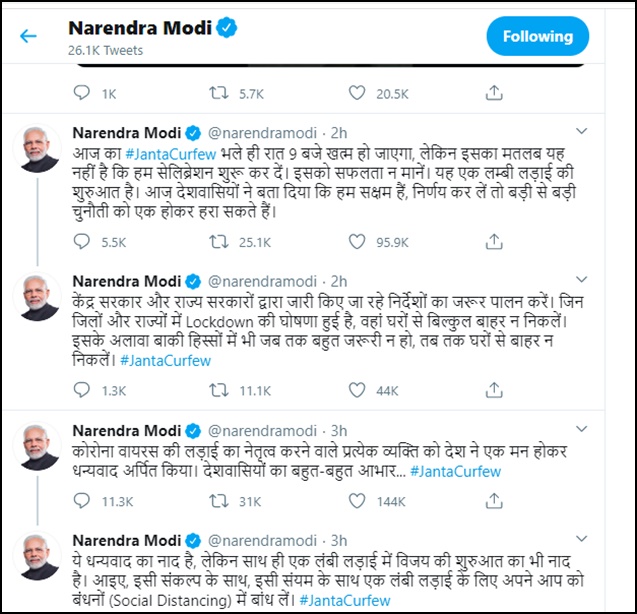Like the tweet with 95.9K likes
This screenshot has height=614, width=637.
tap(357, 242)
